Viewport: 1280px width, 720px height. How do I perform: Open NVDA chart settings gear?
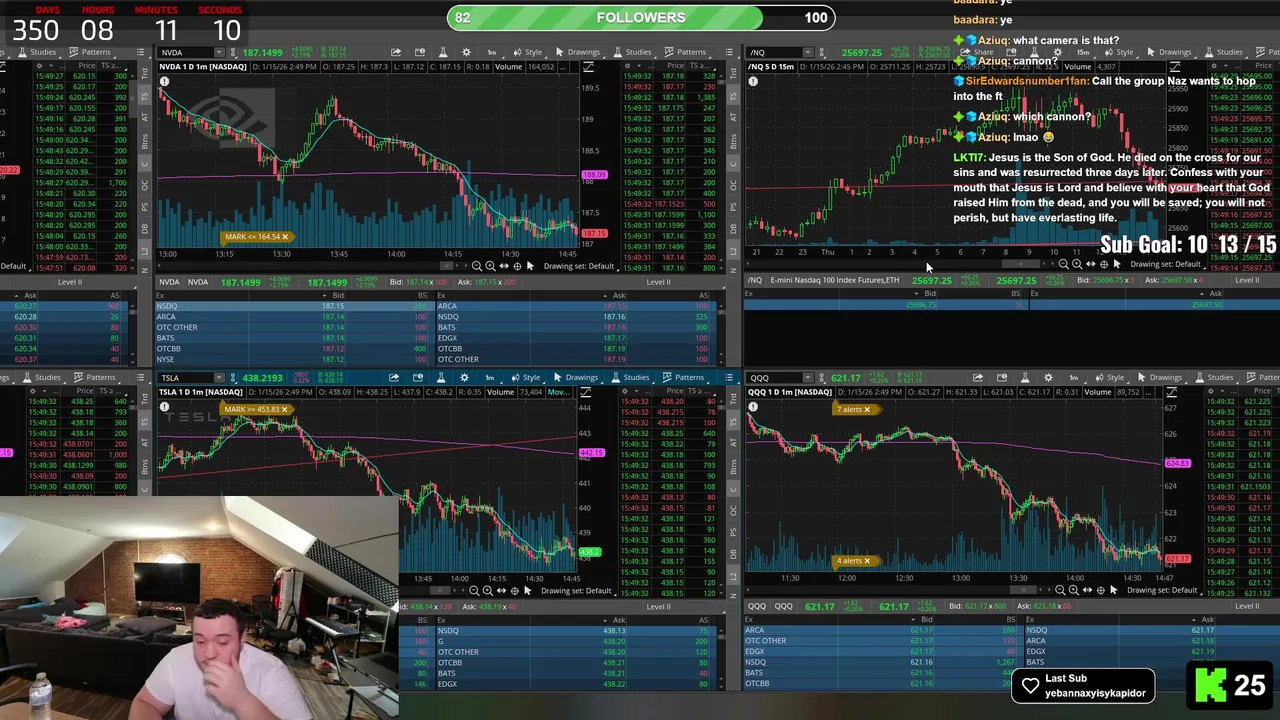coord(466,52)
